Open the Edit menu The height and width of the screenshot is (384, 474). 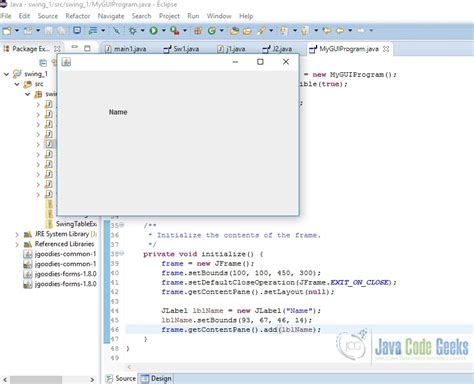point(24,16)
